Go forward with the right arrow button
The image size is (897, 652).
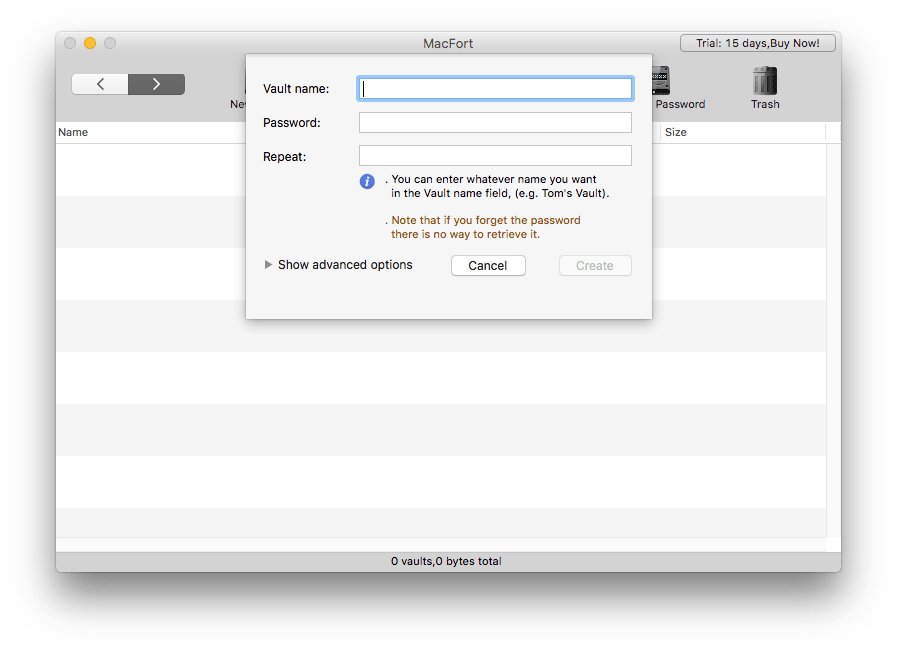156,84
